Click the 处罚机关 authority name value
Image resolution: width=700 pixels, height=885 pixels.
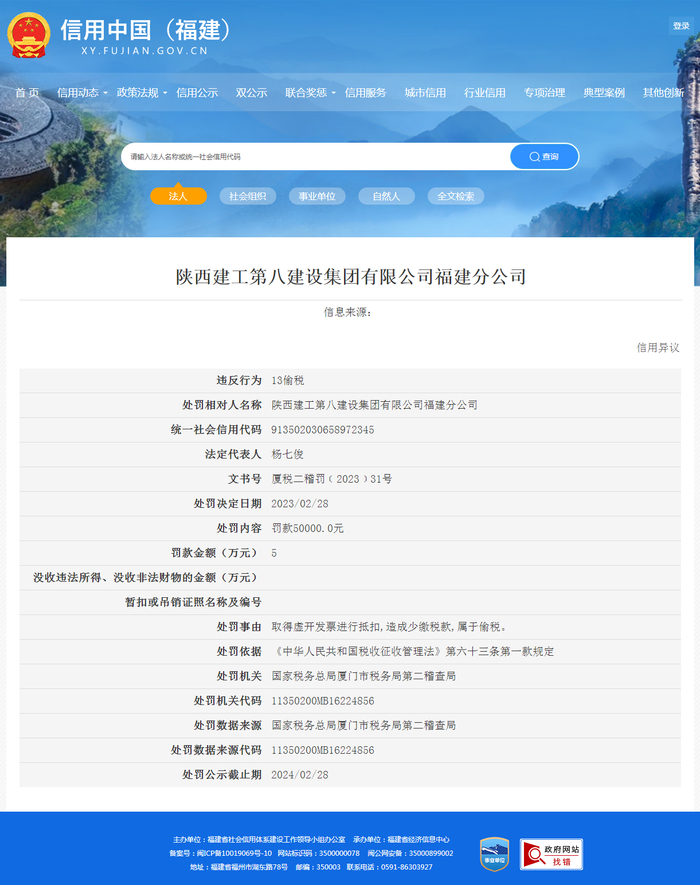(x=364, y=676)
